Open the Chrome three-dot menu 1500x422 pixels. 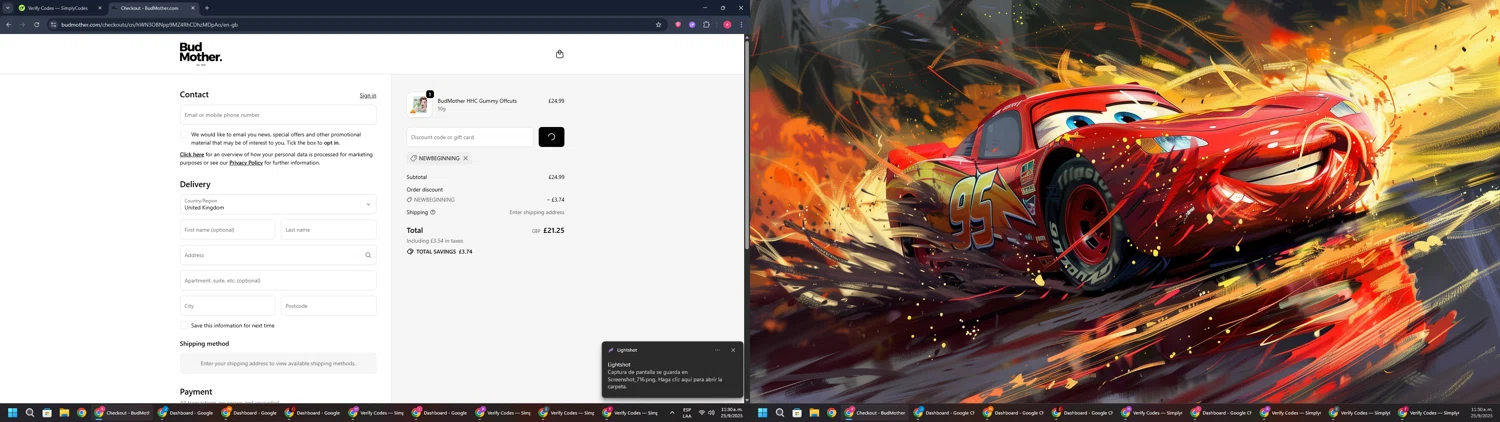(741, 24)
